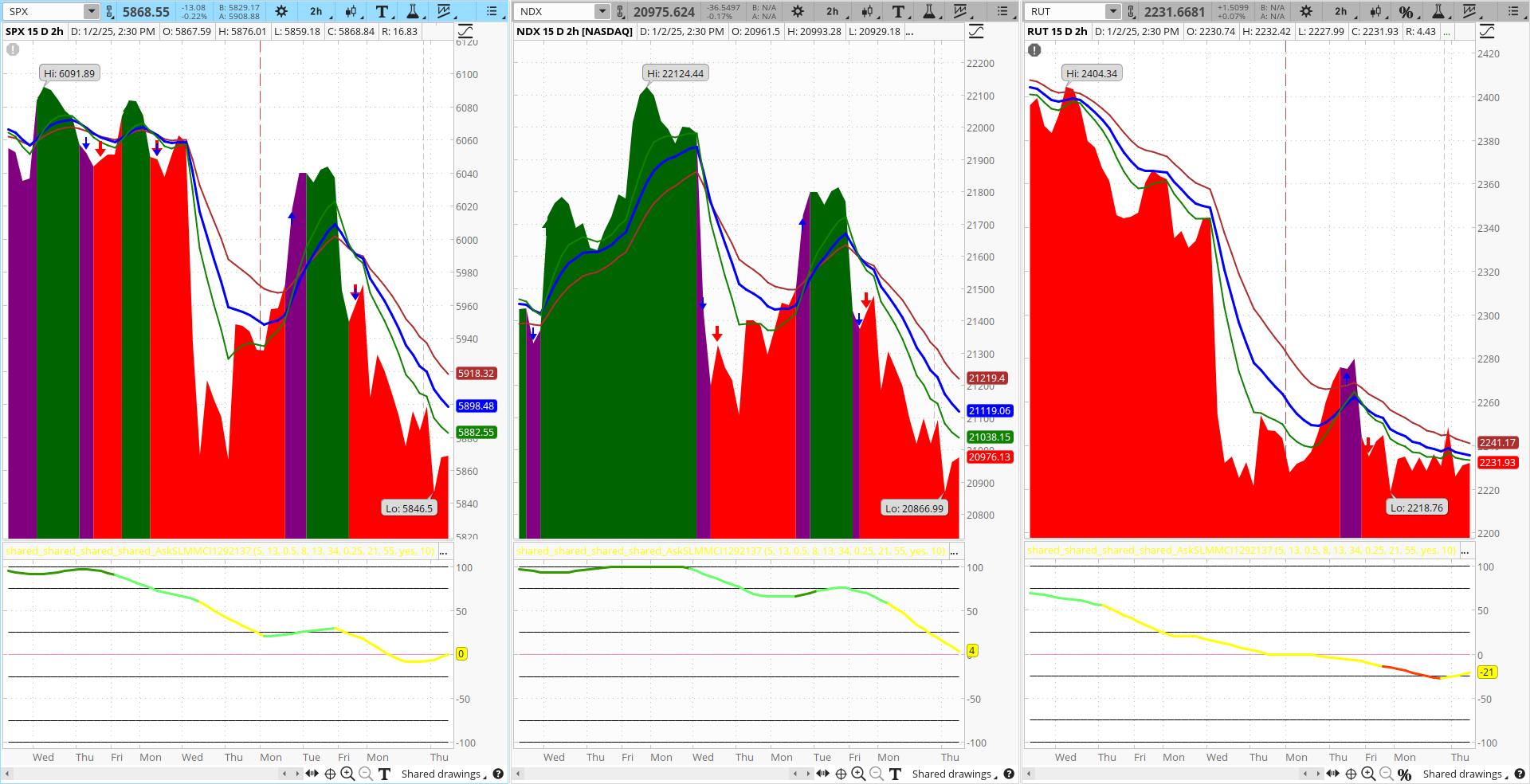Click the Hi: 6091.89 price bubble on SPX

point(69,73)
